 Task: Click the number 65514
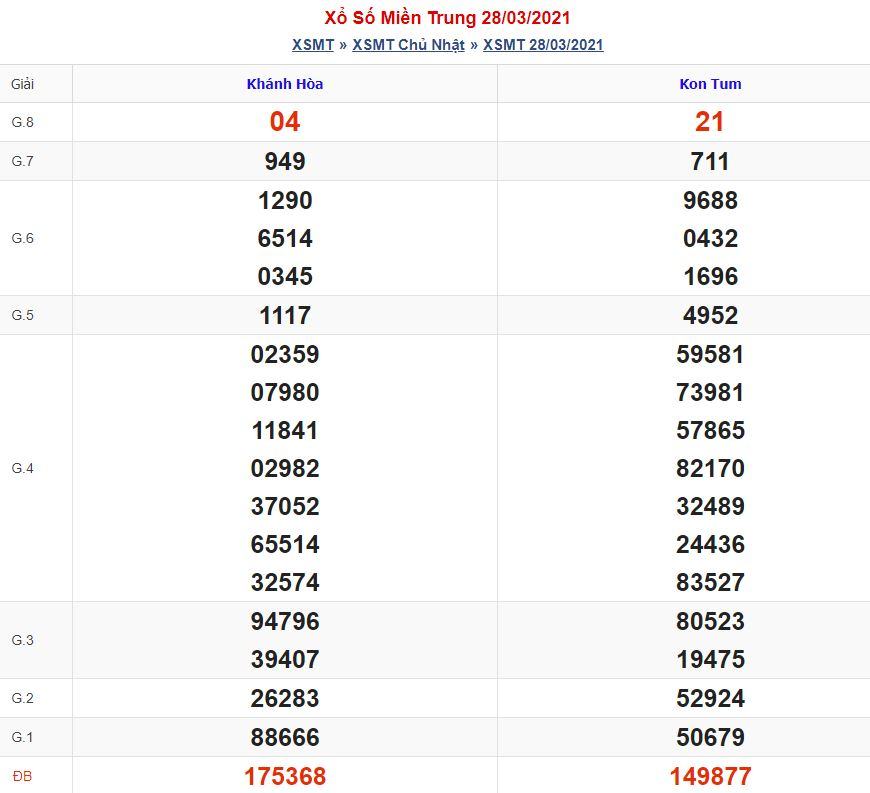[285, 544]
